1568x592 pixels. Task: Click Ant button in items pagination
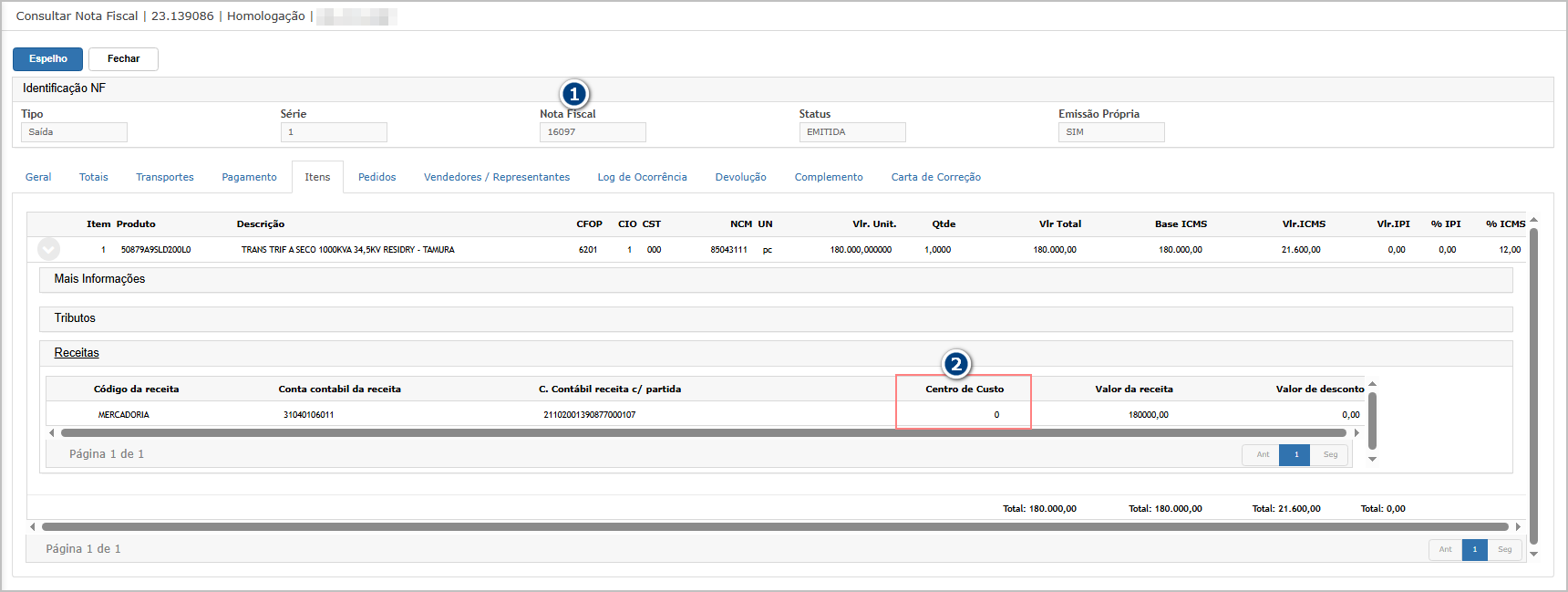pos(1445,549)
